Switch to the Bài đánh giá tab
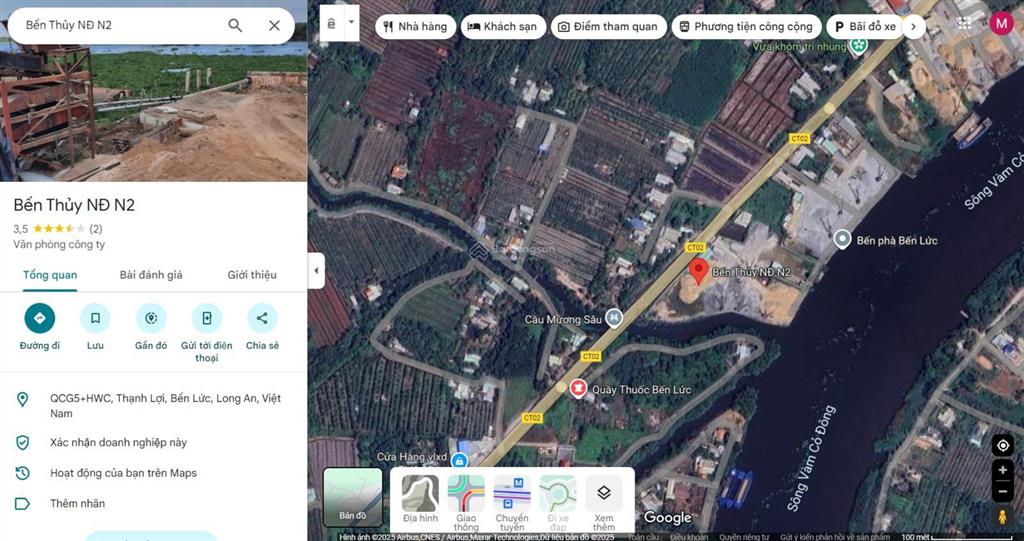 coord(151,275)
